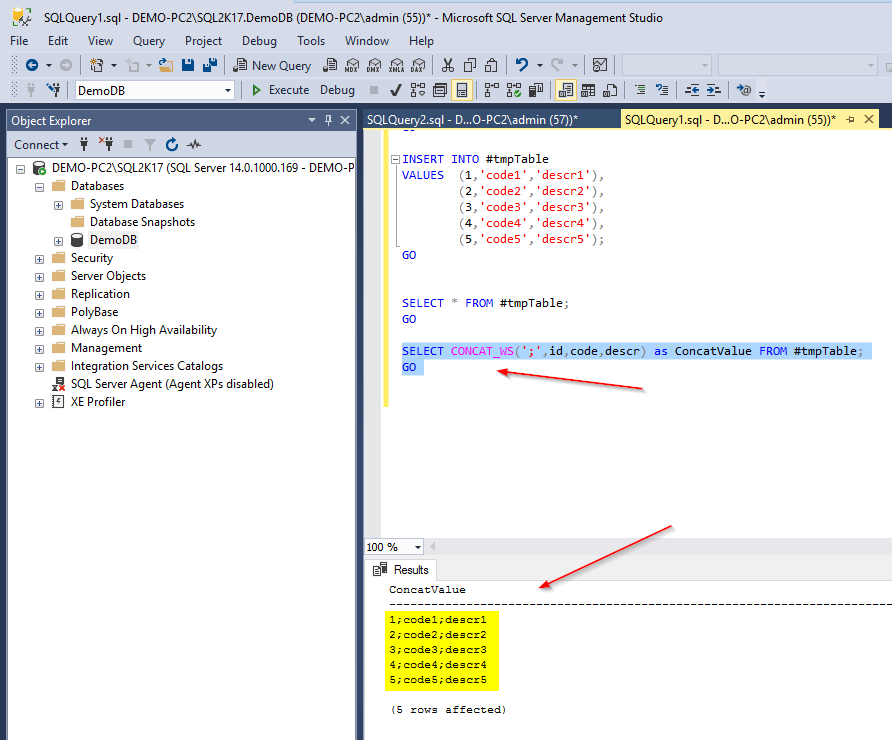Image resolution: width=892 pixels, height=740 pixels.
Task: Switch to the SQLQuery2.sql tab
Action: click(x=472, y=119)
